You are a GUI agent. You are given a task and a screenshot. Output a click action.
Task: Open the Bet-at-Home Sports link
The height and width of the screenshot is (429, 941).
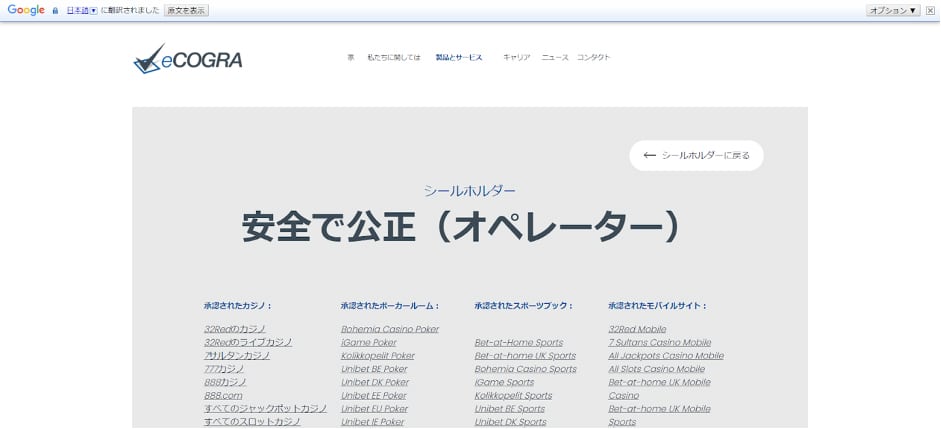[x=519, y=343]
